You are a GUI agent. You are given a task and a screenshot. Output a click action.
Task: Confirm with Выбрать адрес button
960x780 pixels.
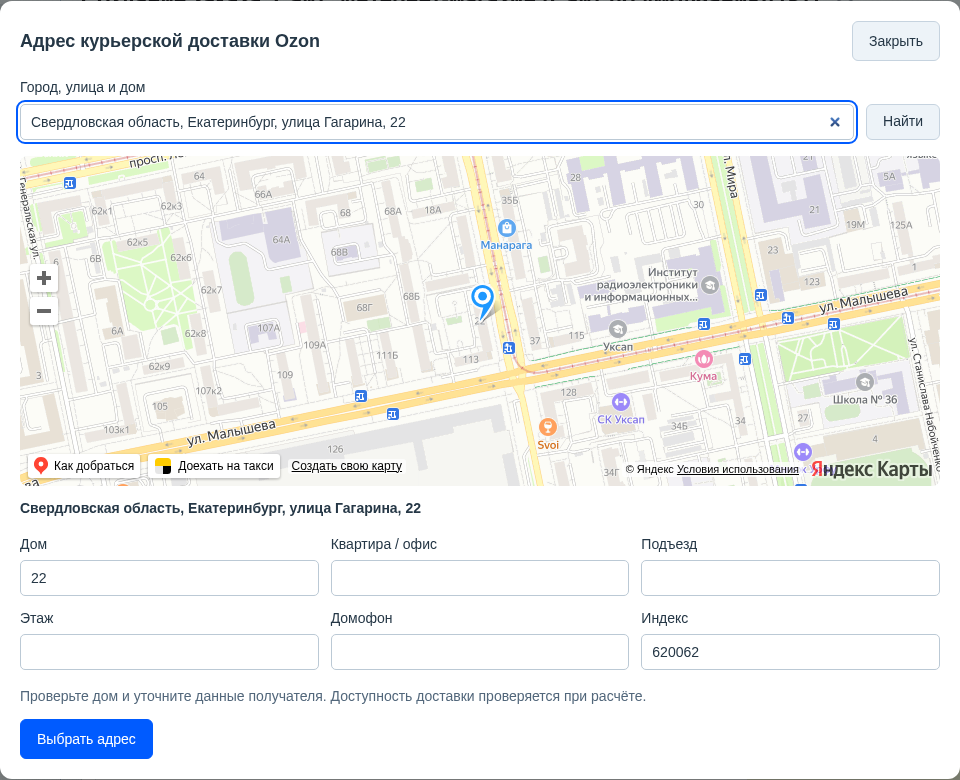(x=86, y=739)
